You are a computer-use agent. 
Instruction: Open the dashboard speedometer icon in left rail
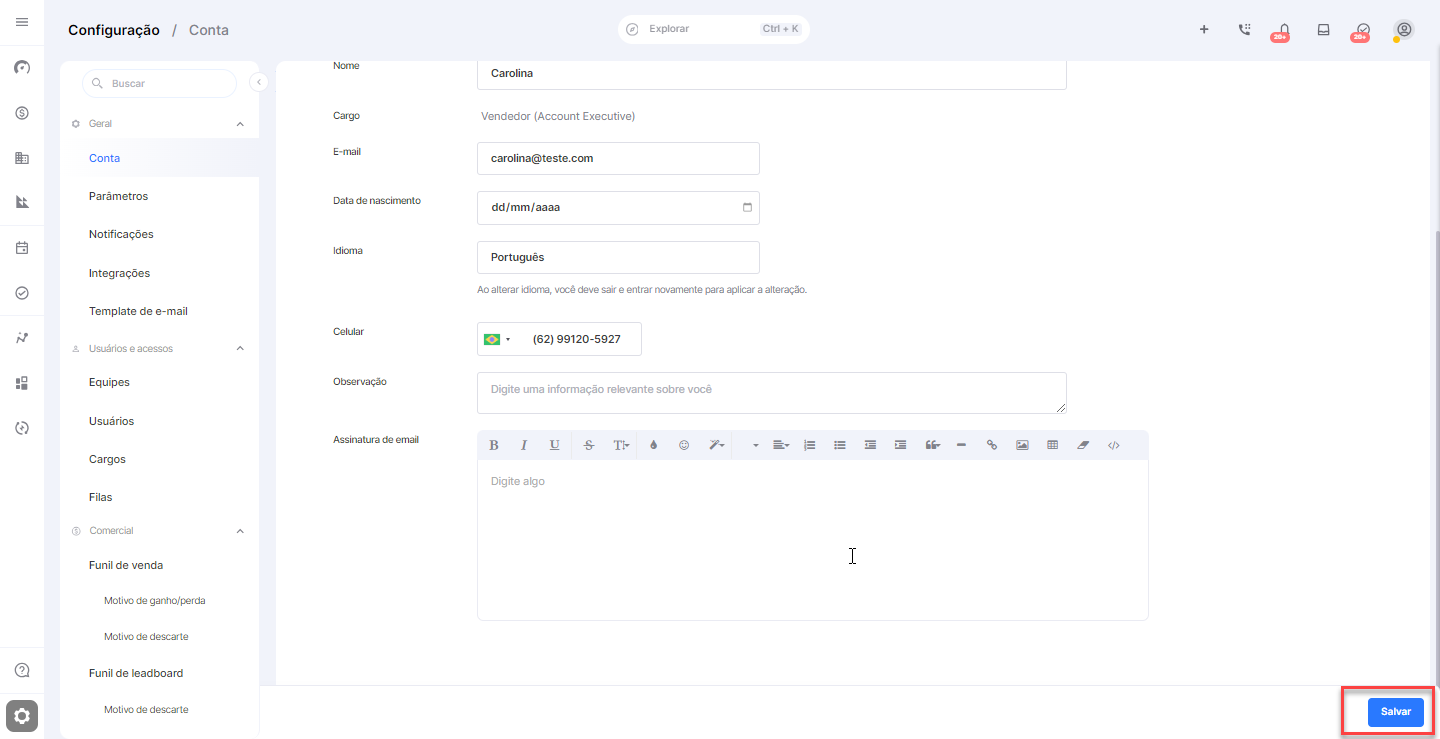(22, 68)
